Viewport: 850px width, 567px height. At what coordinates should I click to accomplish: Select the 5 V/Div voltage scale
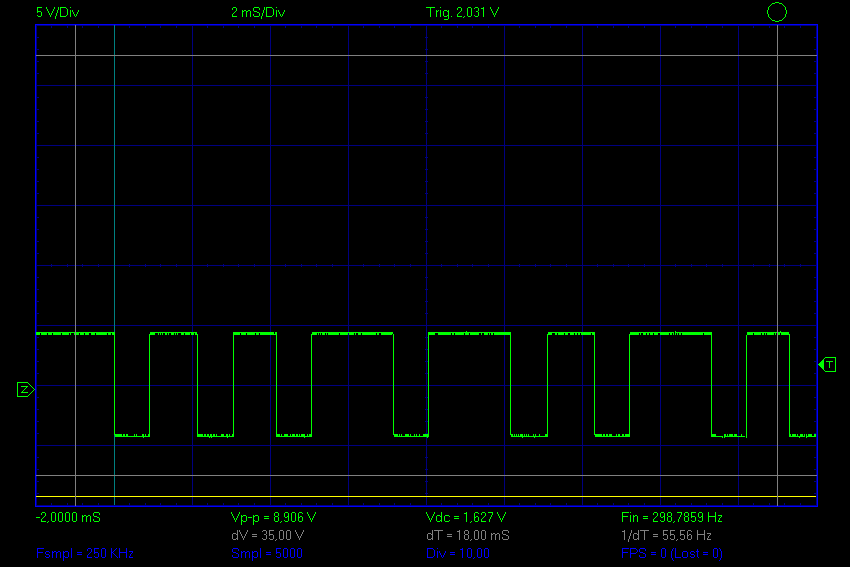click(57, 12)
